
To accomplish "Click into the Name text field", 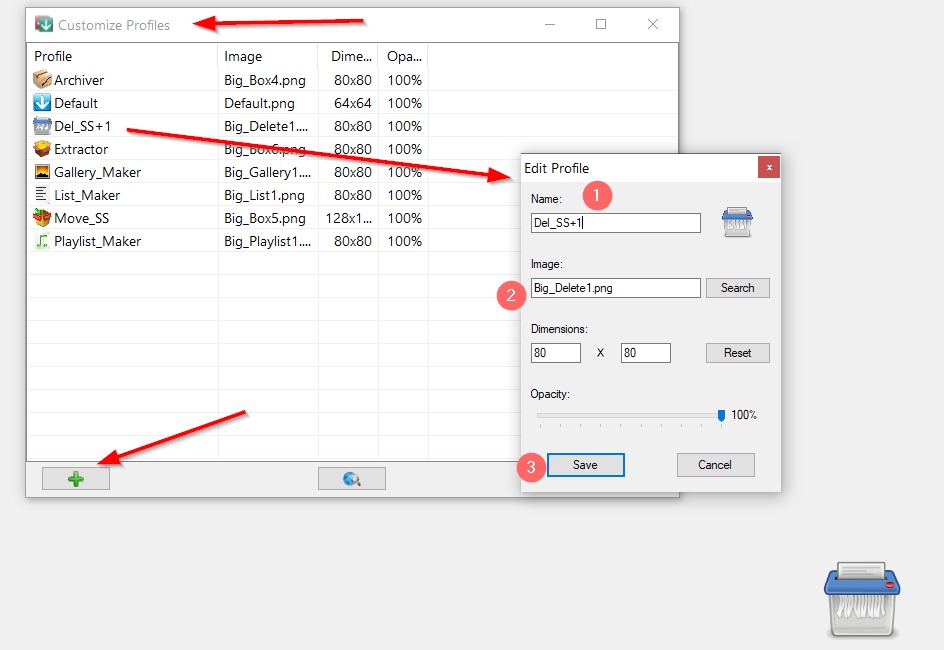I will coord(615,223).
